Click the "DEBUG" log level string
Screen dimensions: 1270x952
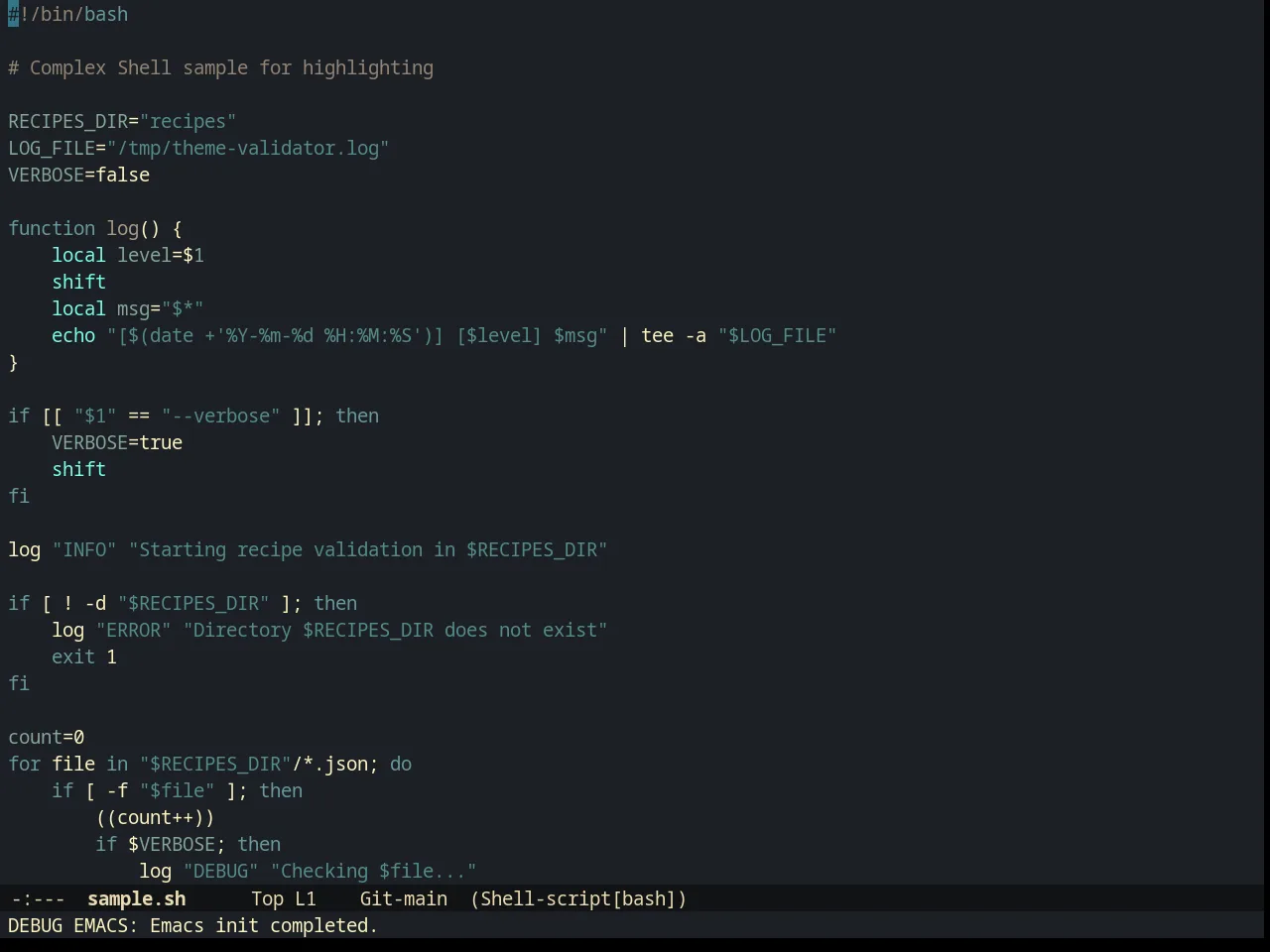(x=220, y=871)
